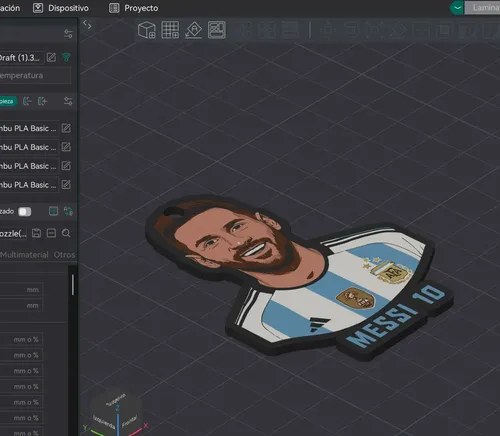Click icon between save and search icons
Viewport: 500px width, 436px height.
[51, 233]
